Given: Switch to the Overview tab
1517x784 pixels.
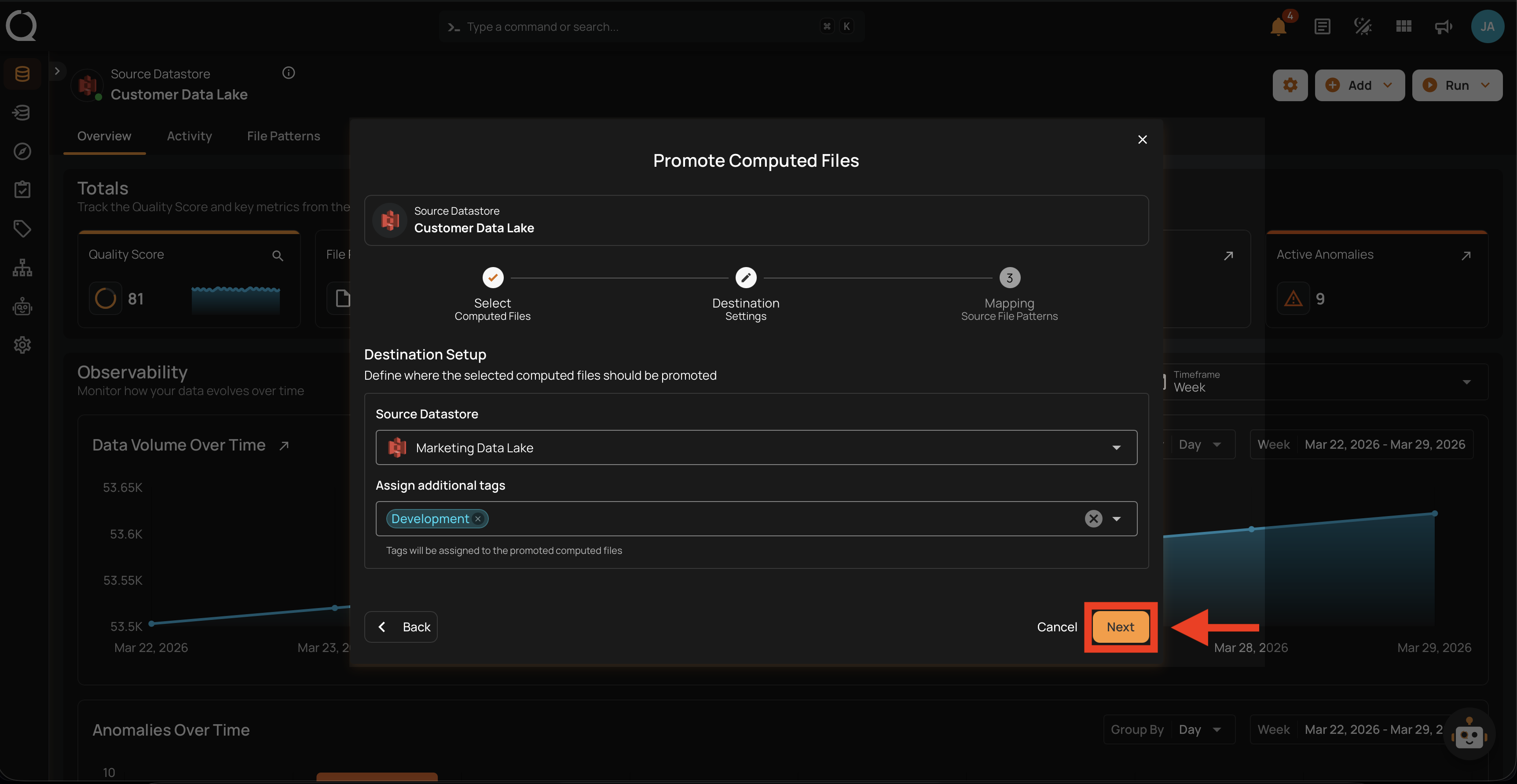Looking at the screenshot, I should 104,136.
